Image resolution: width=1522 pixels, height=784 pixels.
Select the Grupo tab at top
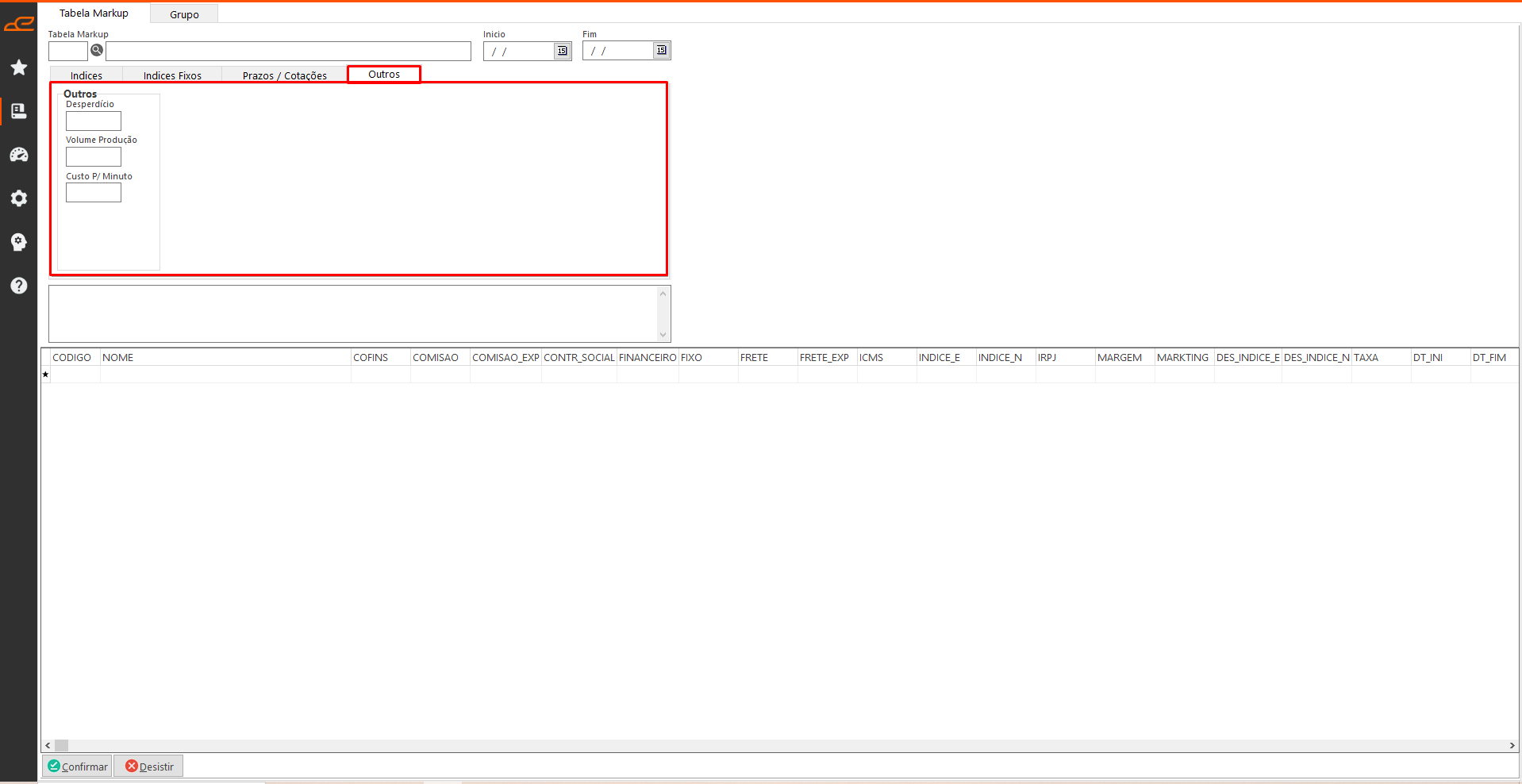coord(184,14)
